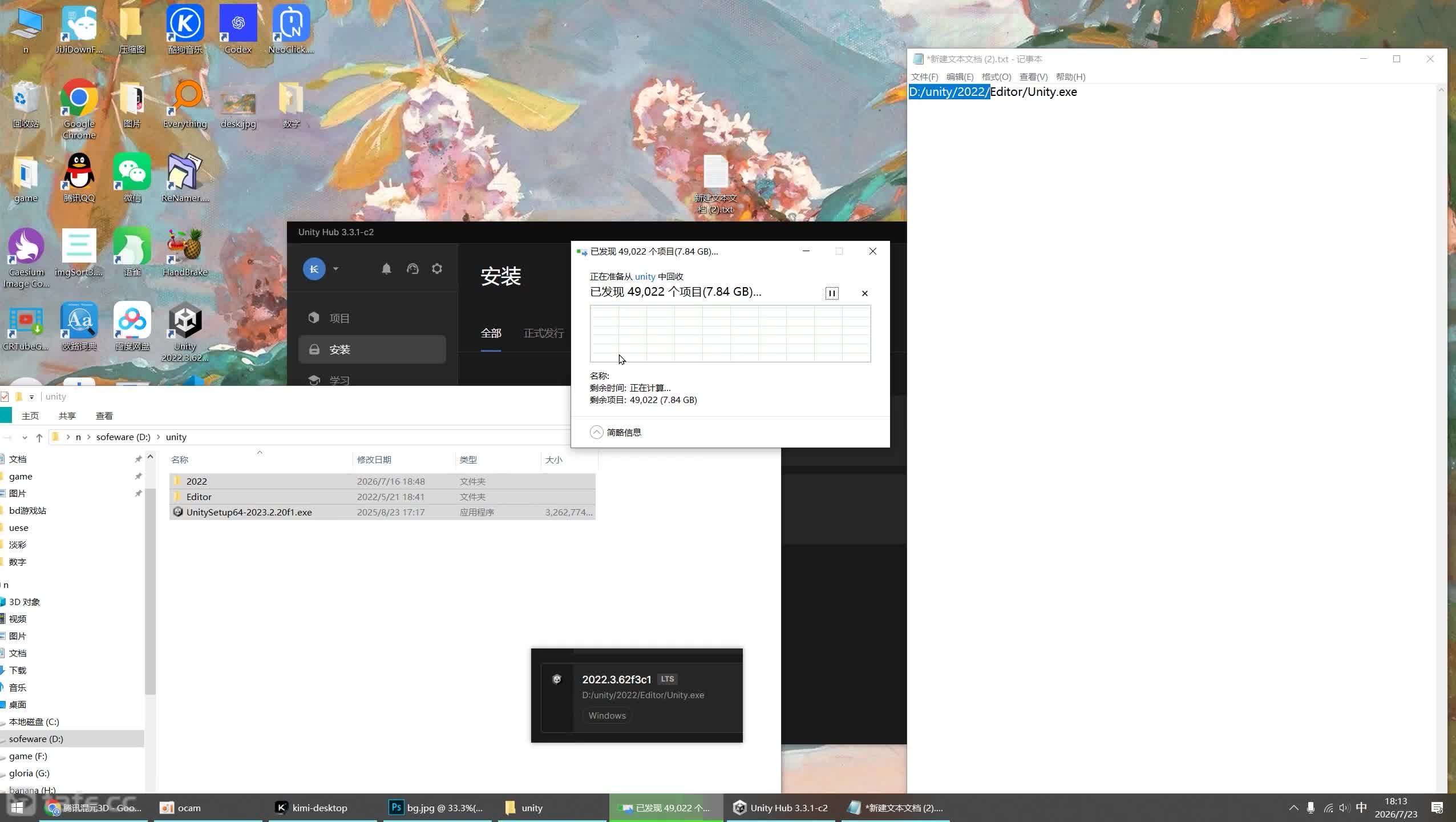Open the 帮助(H) menu in Notepad
This screenshot has width=1456, height=822.
click(1070, 76)
